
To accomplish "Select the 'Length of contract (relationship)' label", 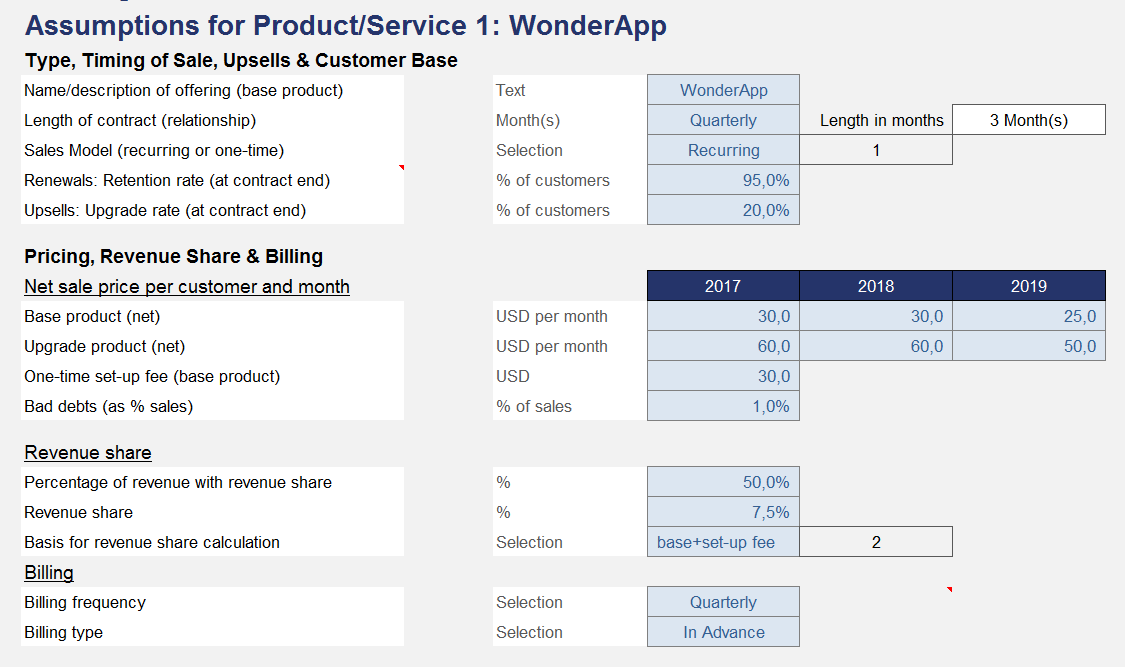I will click(x=140, y=120).
